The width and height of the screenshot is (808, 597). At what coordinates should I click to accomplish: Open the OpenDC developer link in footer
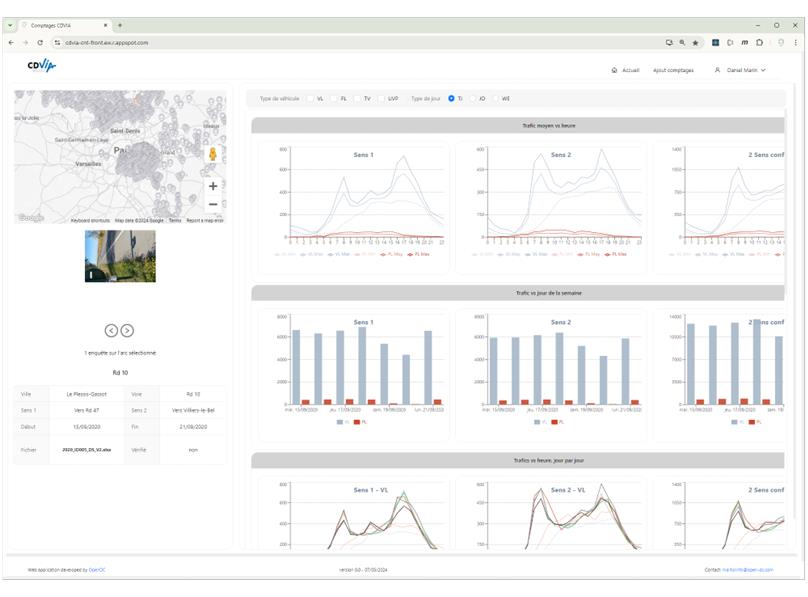coord(97,570)
